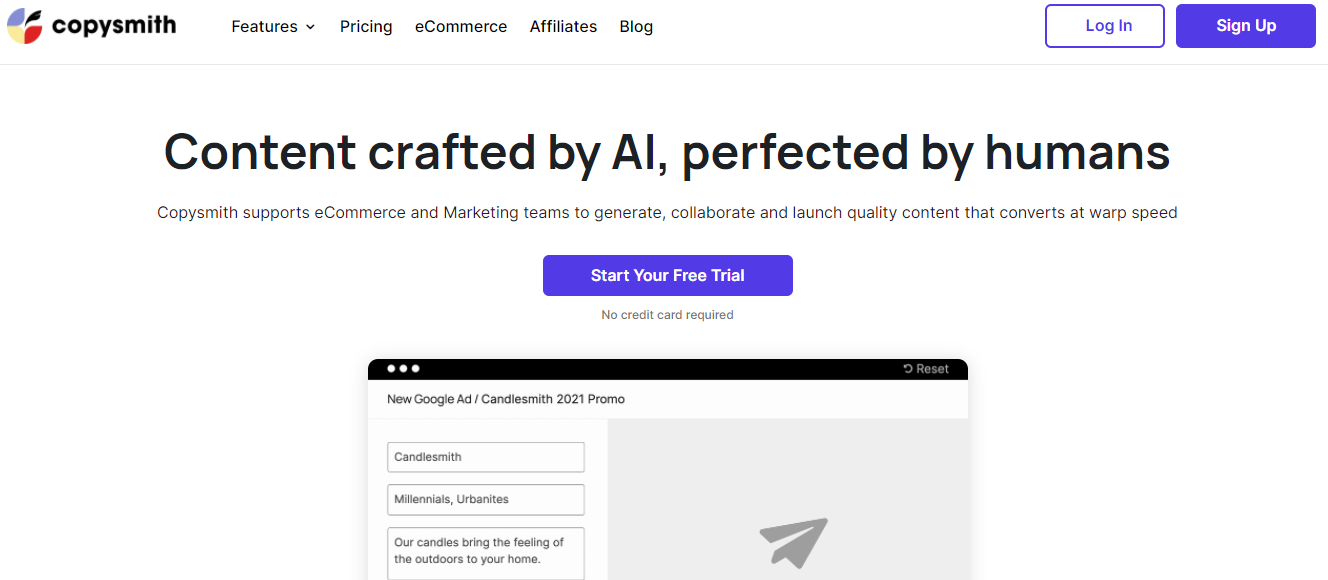Click the candle description text area
The width and height of the screenshot is (1328, 580).
485,552
